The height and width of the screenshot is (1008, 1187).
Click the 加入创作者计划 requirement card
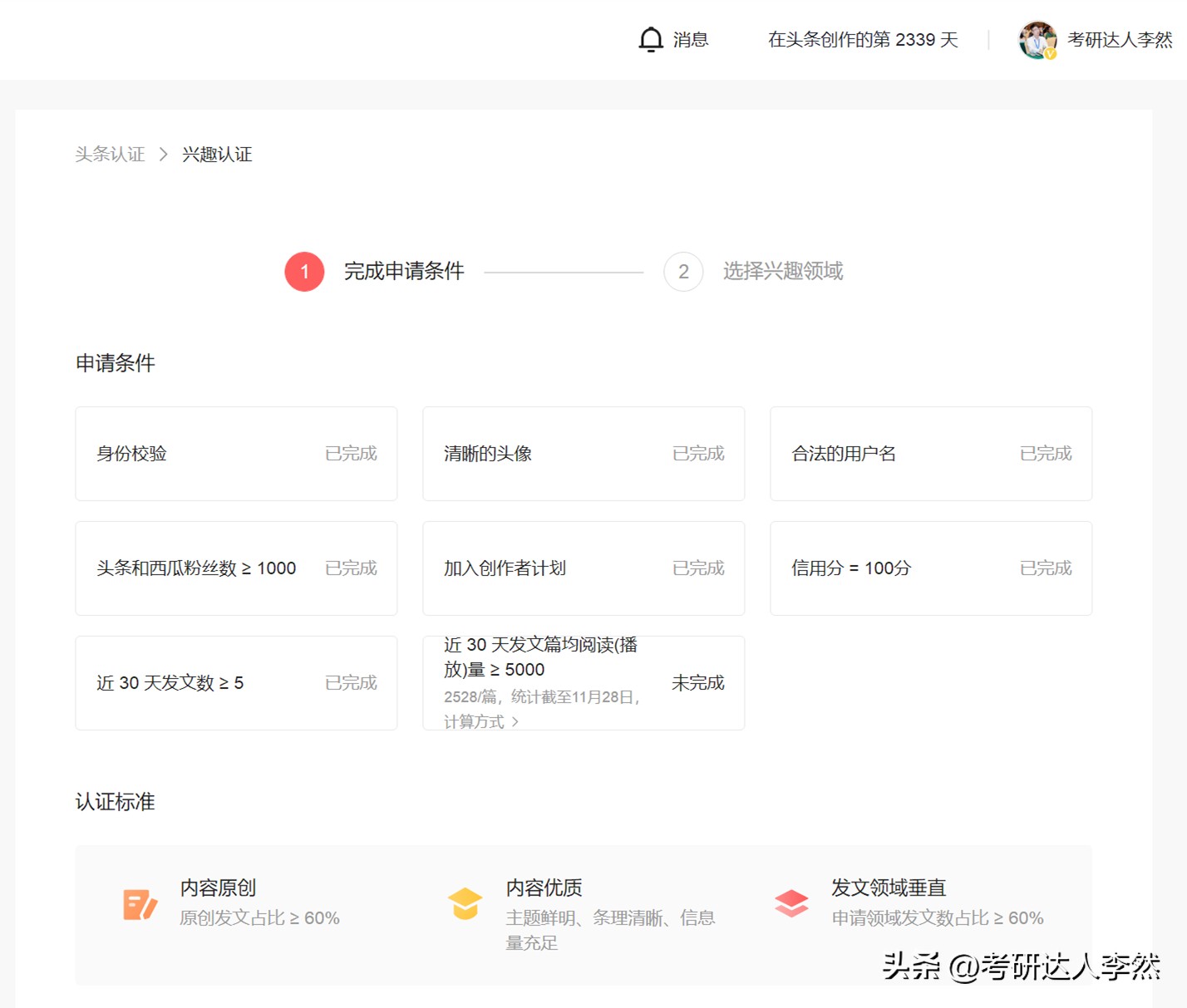click(x=583, y=568)
